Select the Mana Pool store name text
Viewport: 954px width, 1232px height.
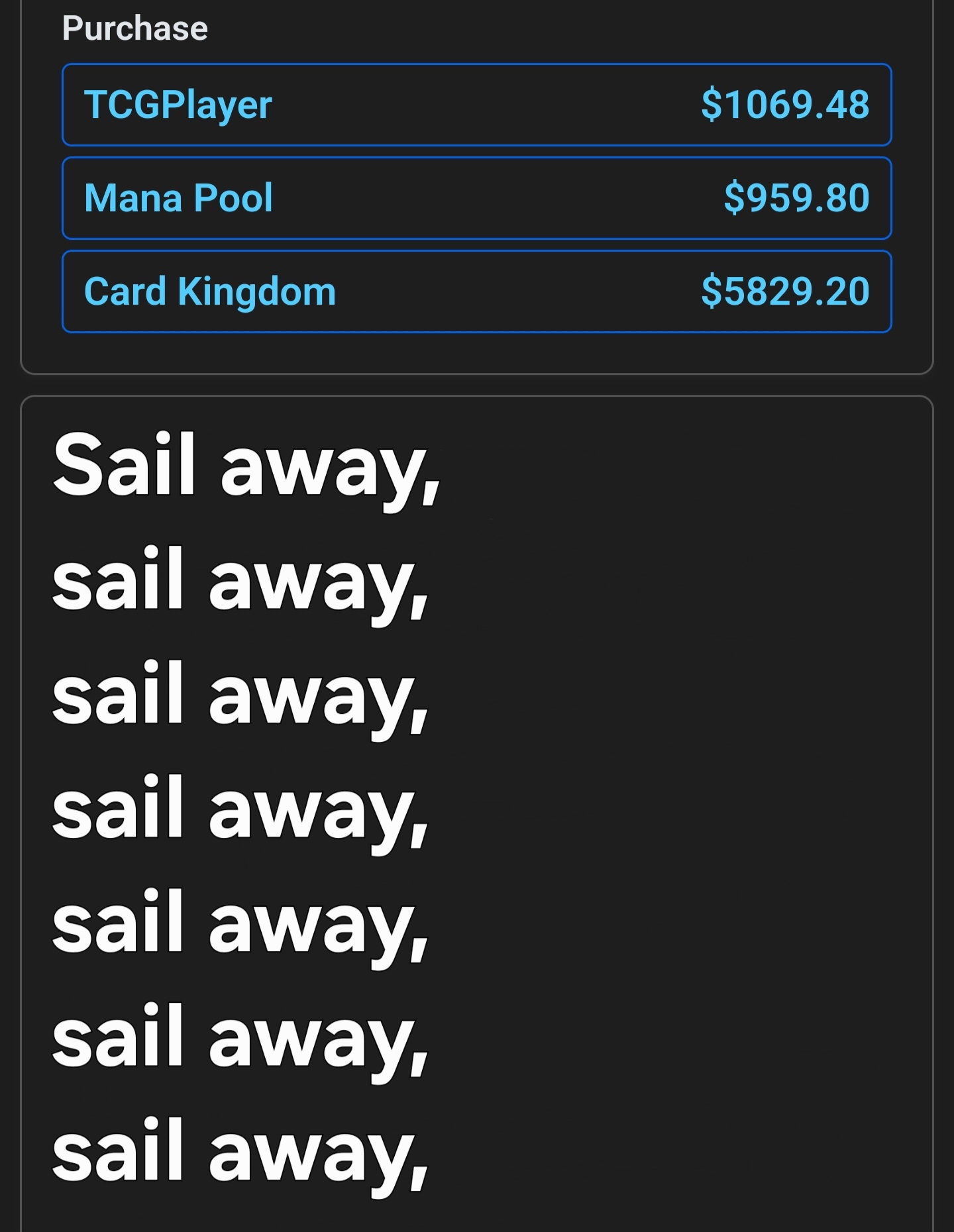(x=178, y=198)
